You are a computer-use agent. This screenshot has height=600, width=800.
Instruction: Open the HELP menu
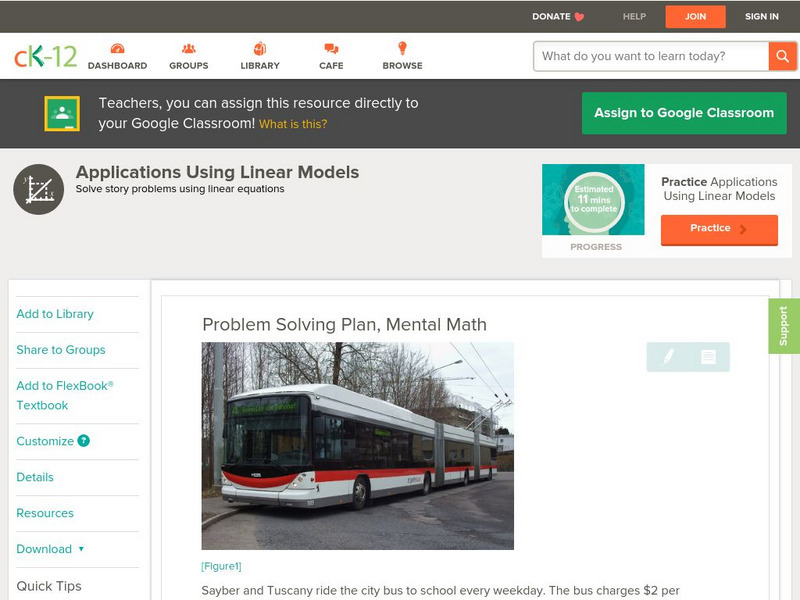[x=634, y=16]
